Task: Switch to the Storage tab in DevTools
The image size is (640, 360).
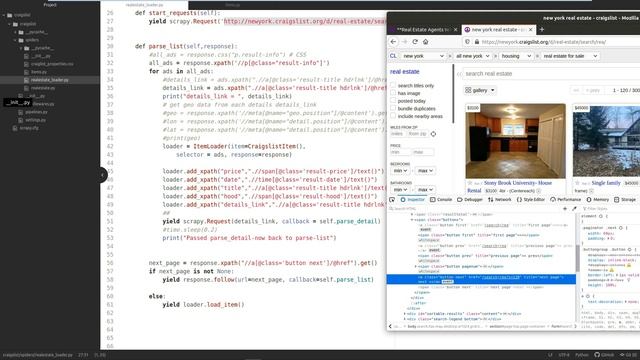Action: point(625,200)
